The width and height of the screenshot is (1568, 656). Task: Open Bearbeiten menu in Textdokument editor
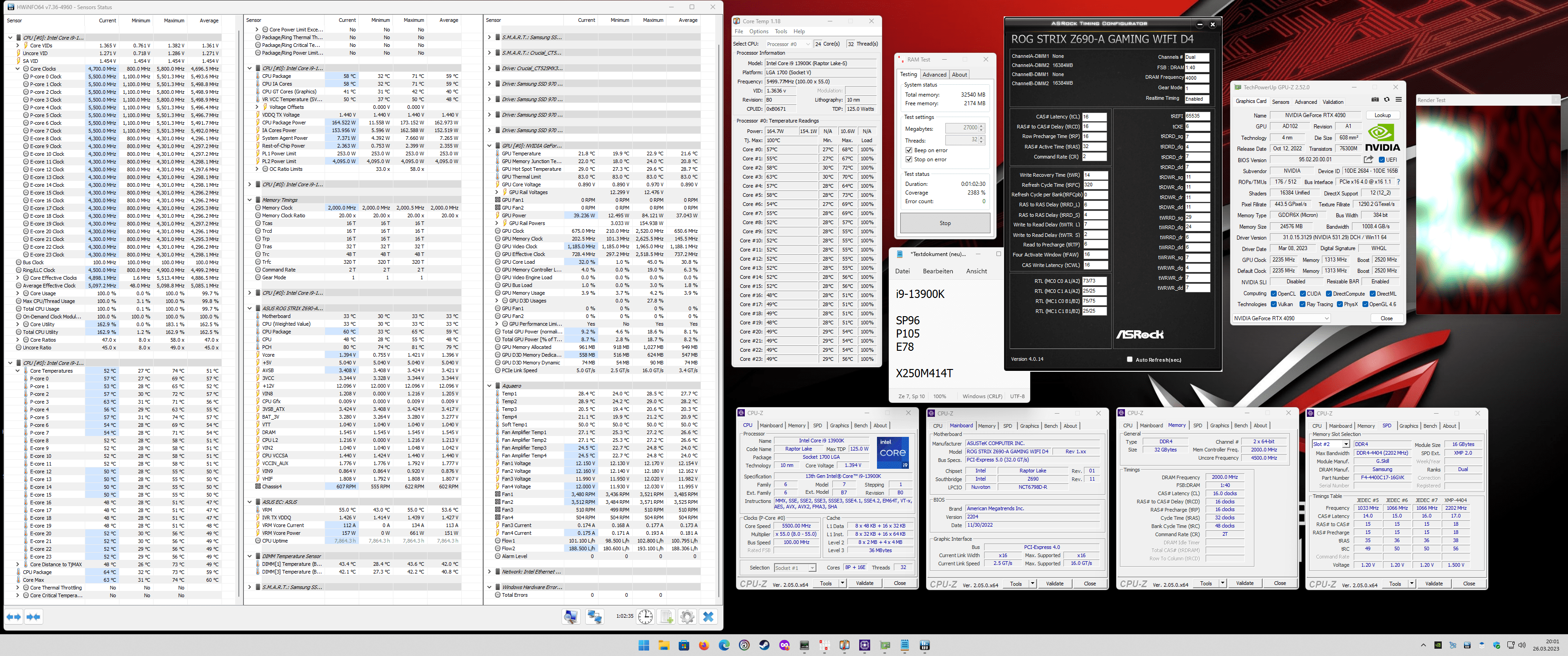[938, 272]
